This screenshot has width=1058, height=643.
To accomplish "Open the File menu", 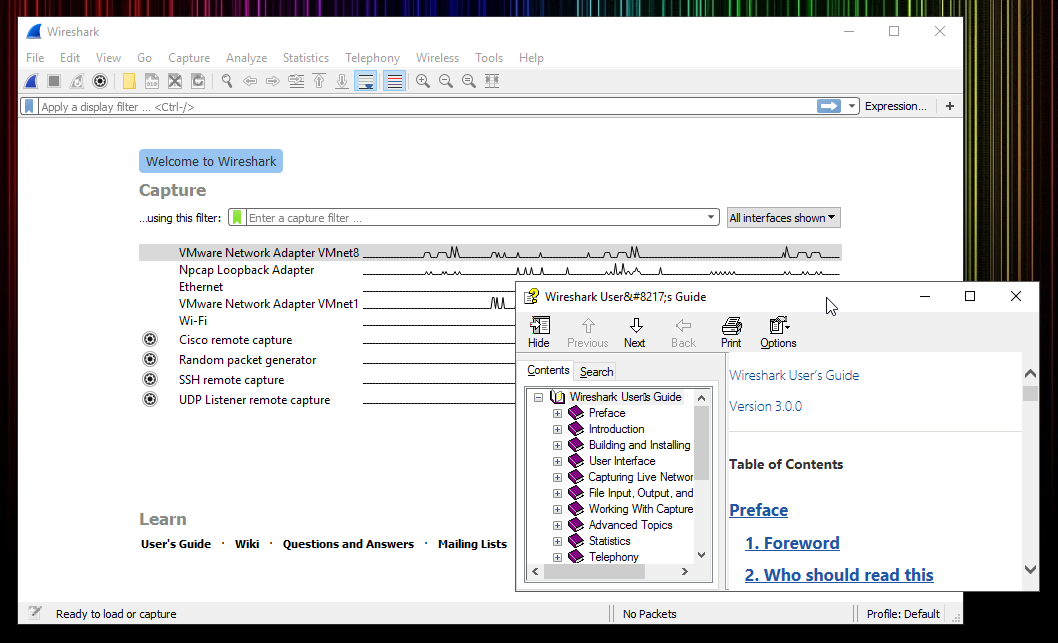I will pyautogui.click(x=35, y=58).
